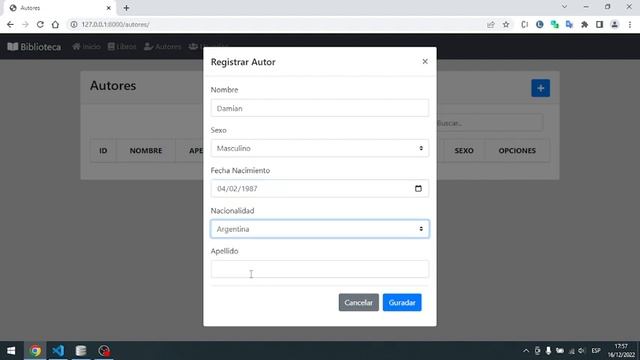Screen dimensions: 640x360
Task: Click the browser home icon
Action: (55, 24)
